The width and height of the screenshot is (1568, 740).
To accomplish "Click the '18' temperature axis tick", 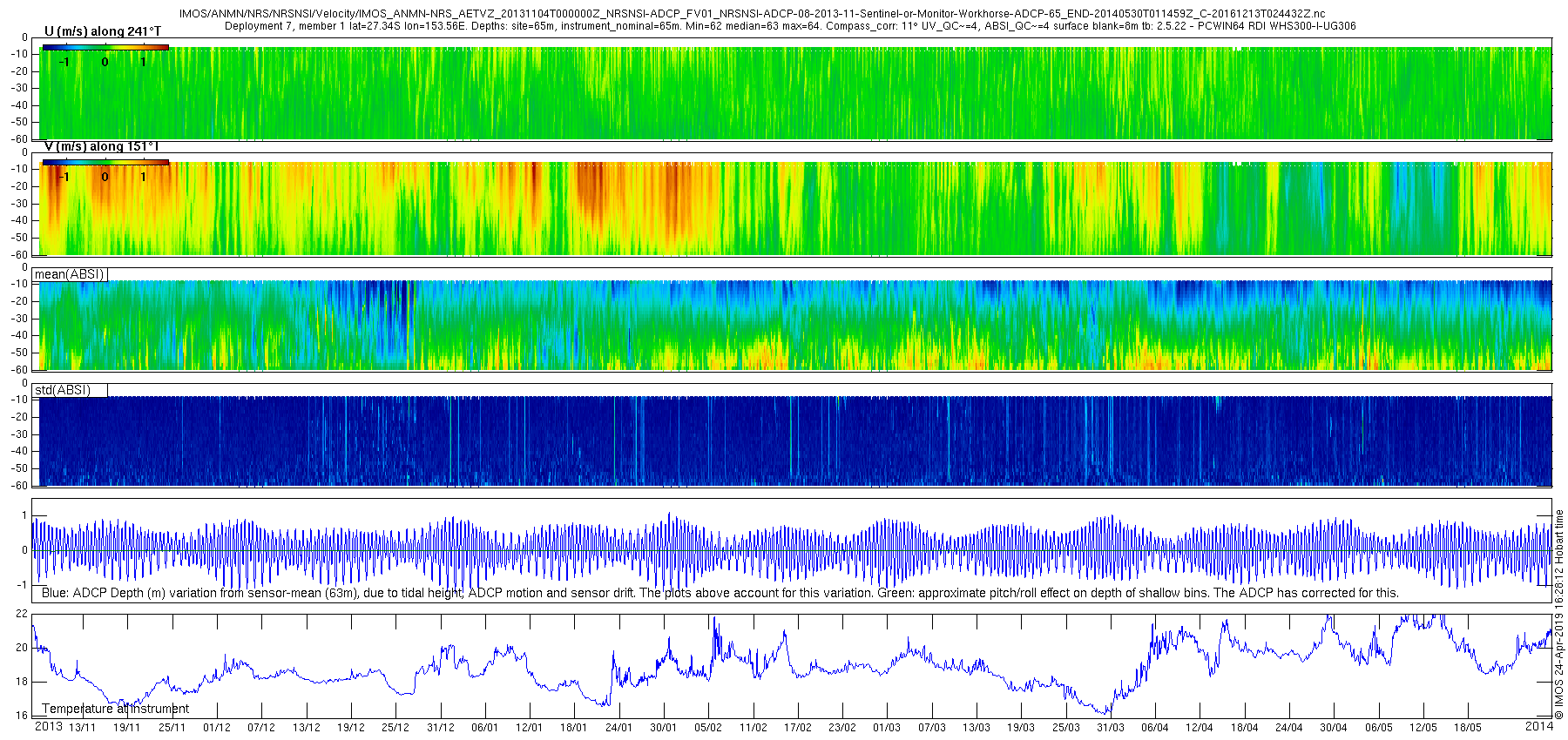I will pos(22,682).
